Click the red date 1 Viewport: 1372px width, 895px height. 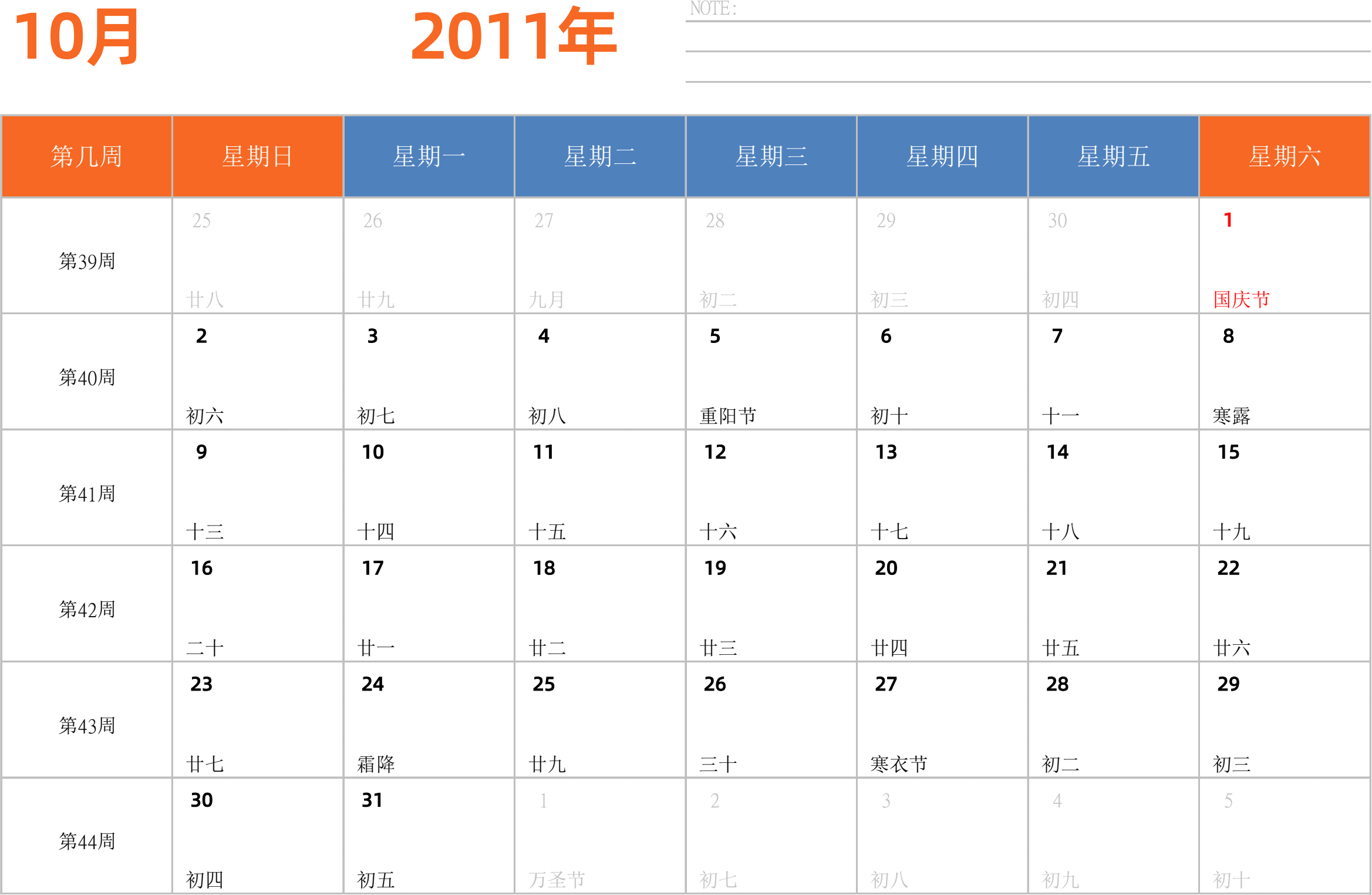point(1228,220)
